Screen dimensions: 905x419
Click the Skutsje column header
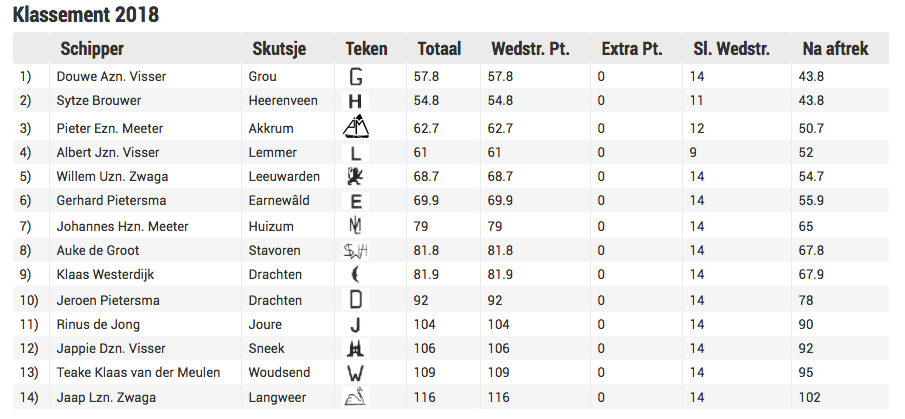pyautogui.click(x=279, y=48)
